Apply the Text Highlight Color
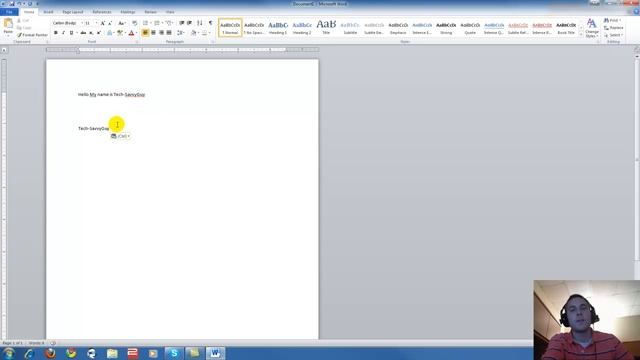Image resolution: width=640 pixels, height=360 pixels. pyautogui.click(x=120, y=33)
